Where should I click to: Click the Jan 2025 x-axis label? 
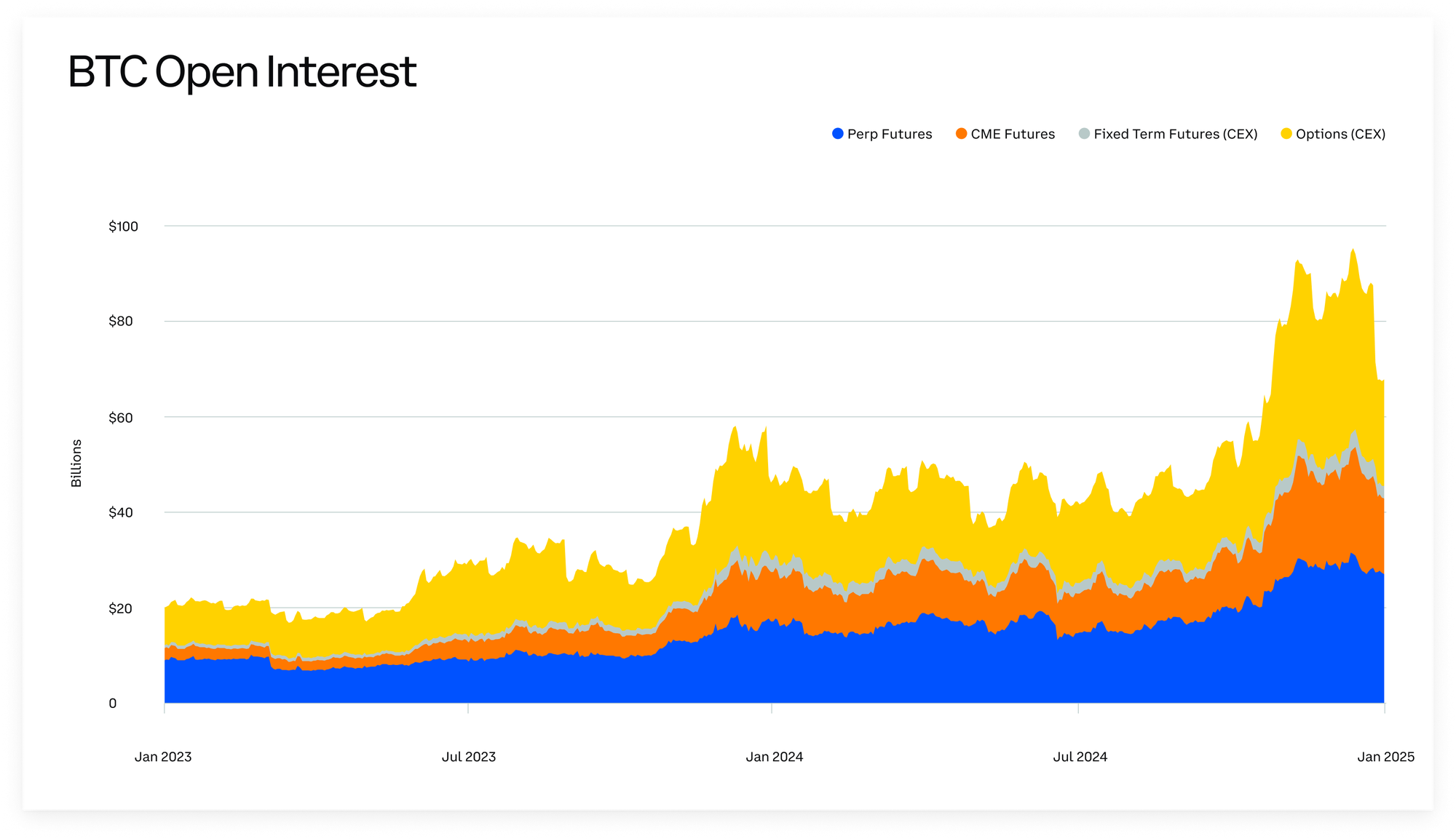(1385, 757)
